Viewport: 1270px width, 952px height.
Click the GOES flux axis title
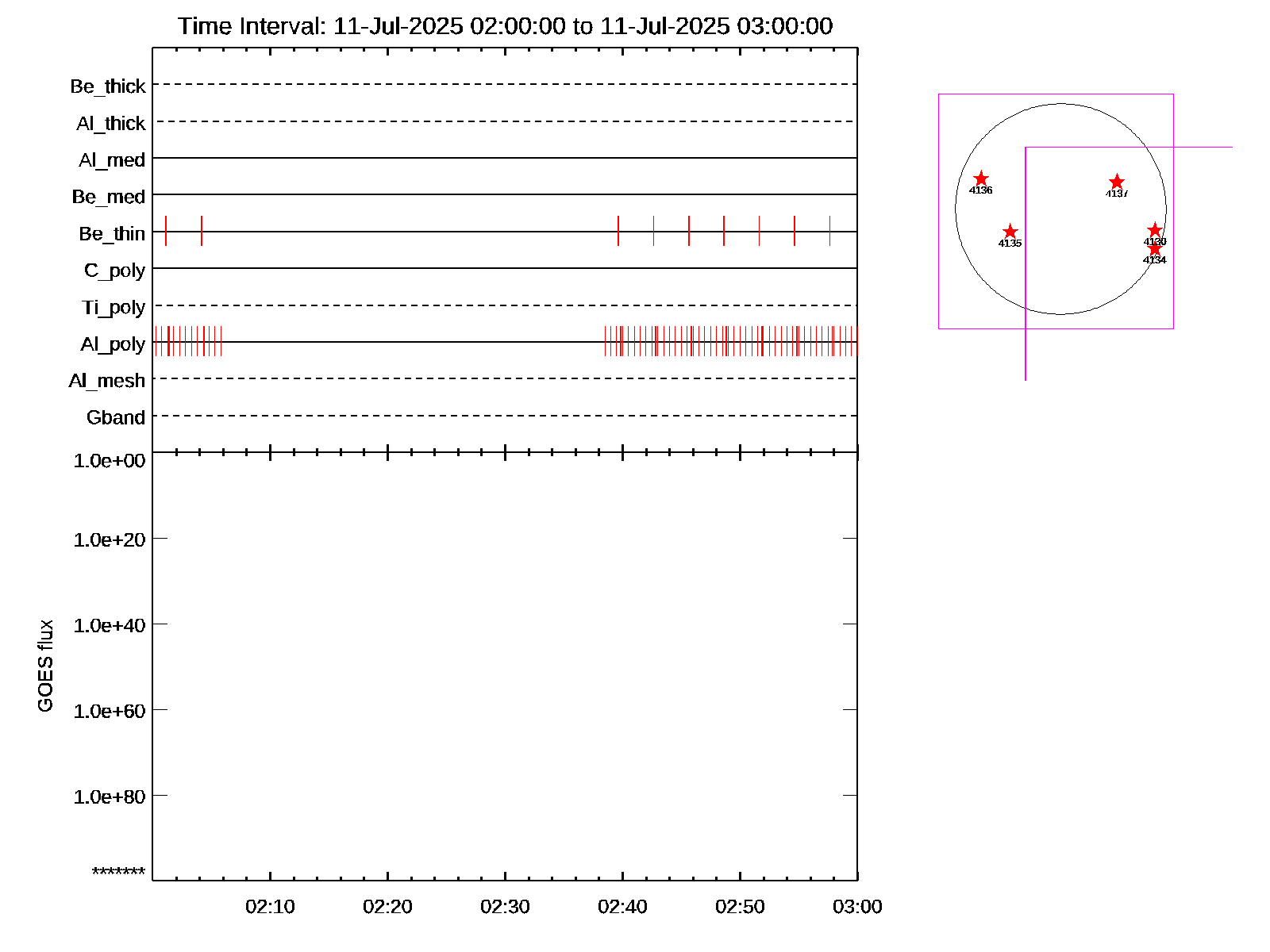45,666
